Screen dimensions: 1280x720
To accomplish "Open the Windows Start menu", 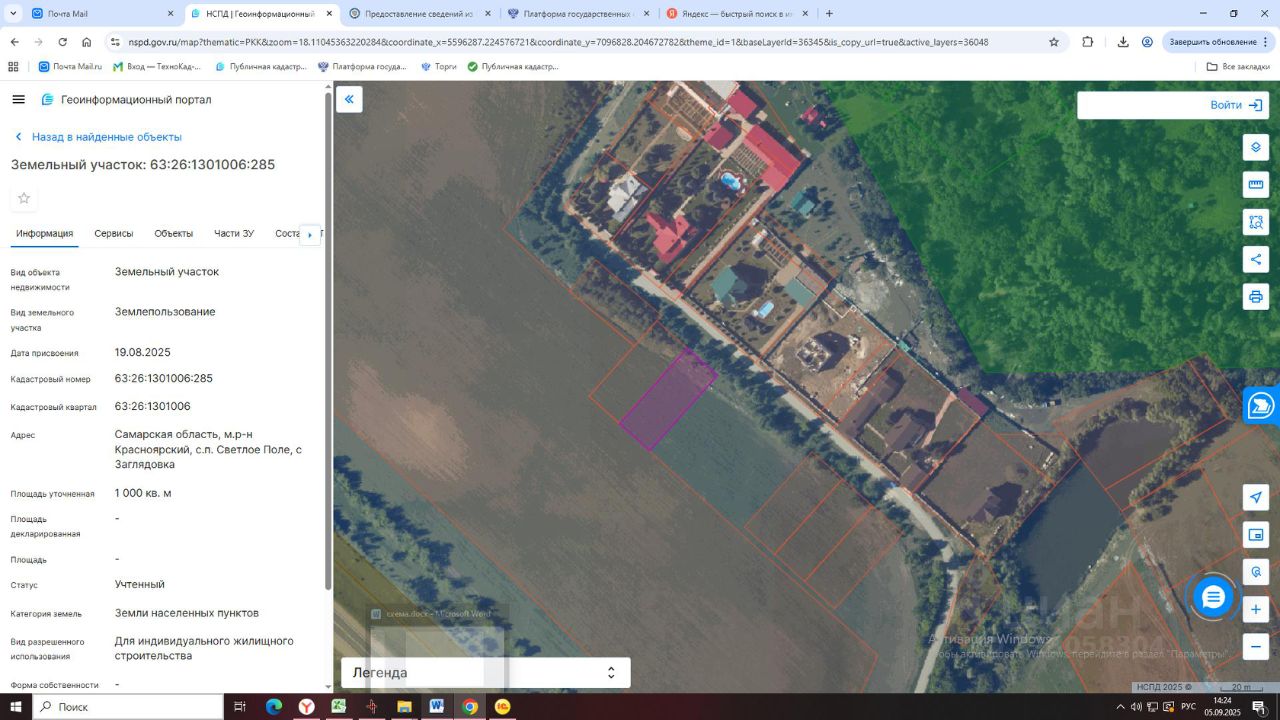I will click(x=15, y=707).
